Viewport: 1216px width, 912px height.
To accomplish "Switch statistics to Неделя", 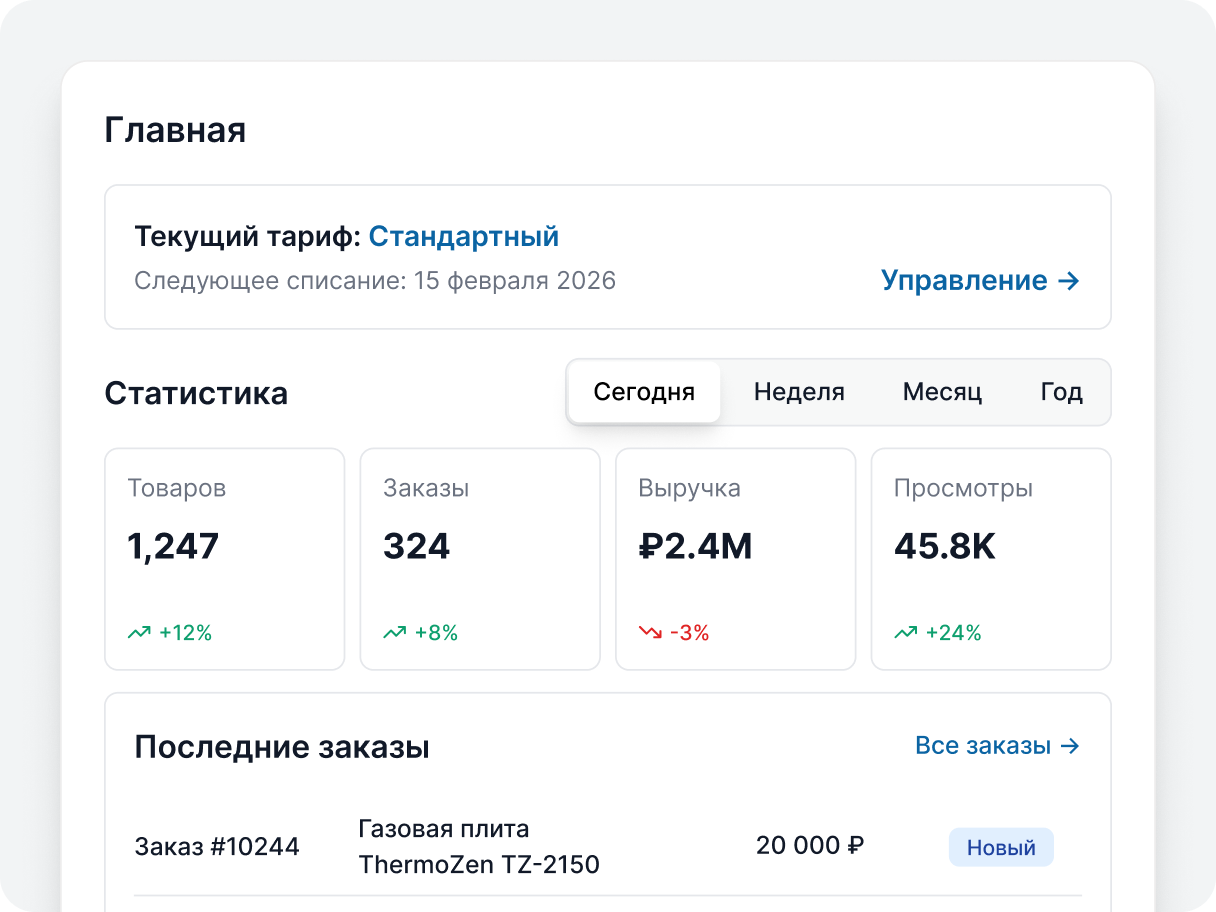I will coord(799,392).
